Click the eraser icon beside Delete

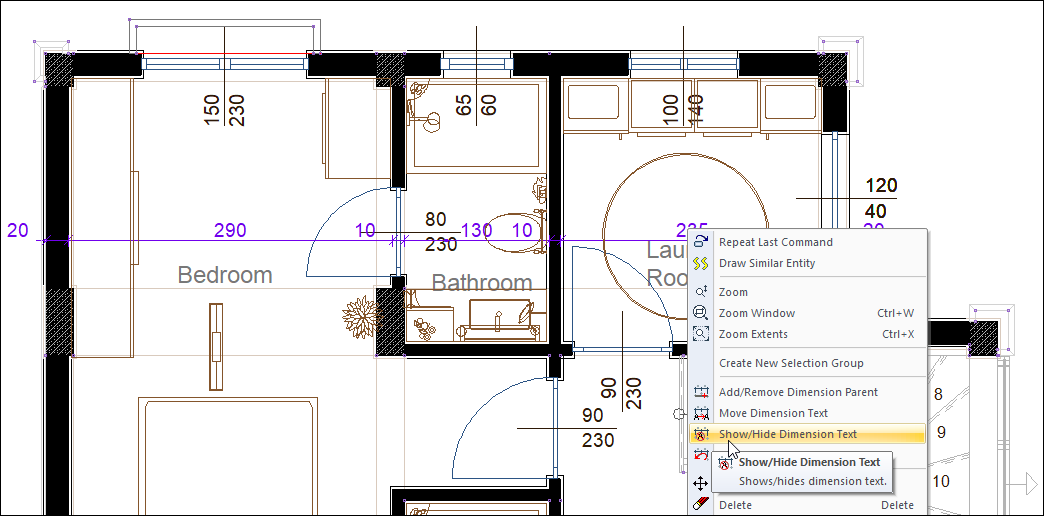(701, 505)
